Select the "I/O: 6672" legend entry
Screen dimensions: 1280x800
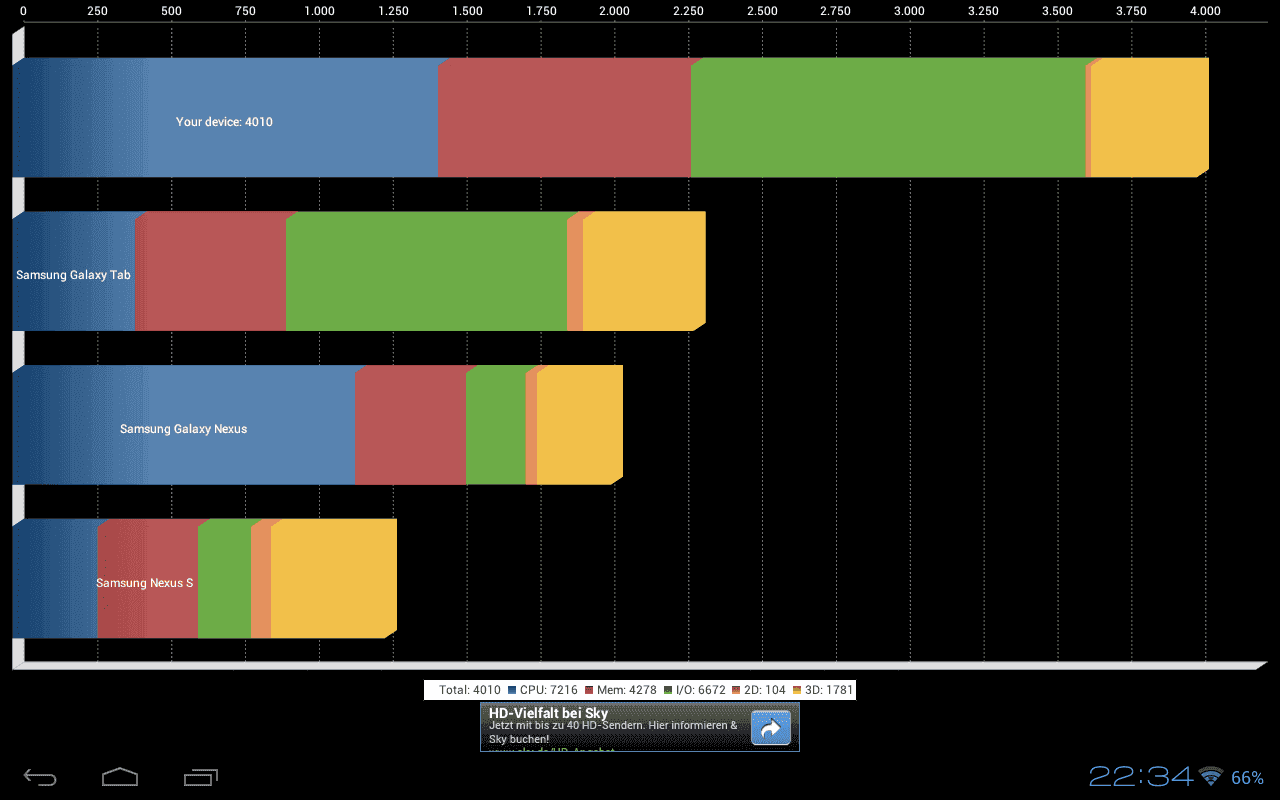pyautogui.click(x=695, y=690)
